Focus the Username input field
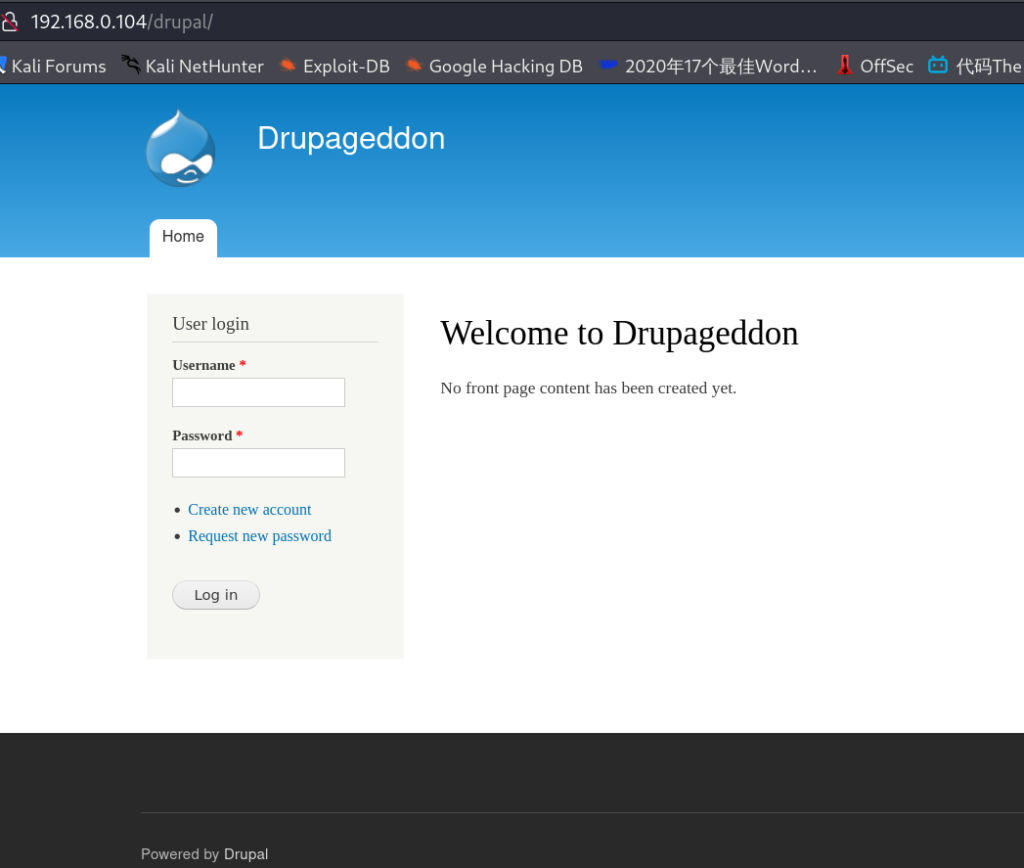This screenshot has height=868, width=1024. 259,393
